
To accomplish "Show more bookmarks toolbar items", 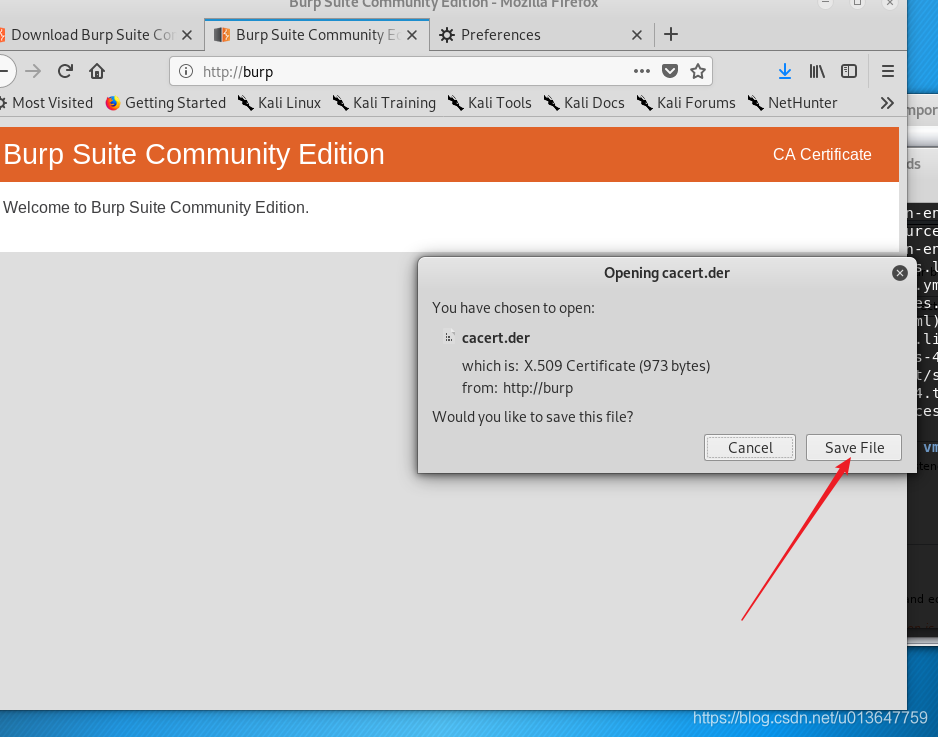I will [887, 103].
